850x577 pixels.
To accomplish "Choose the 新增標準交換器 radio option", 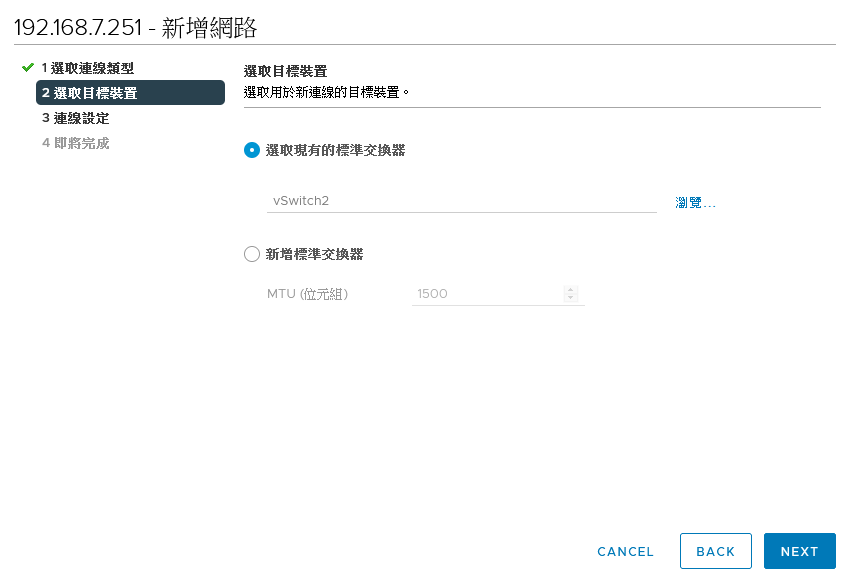I will point(252,254).
